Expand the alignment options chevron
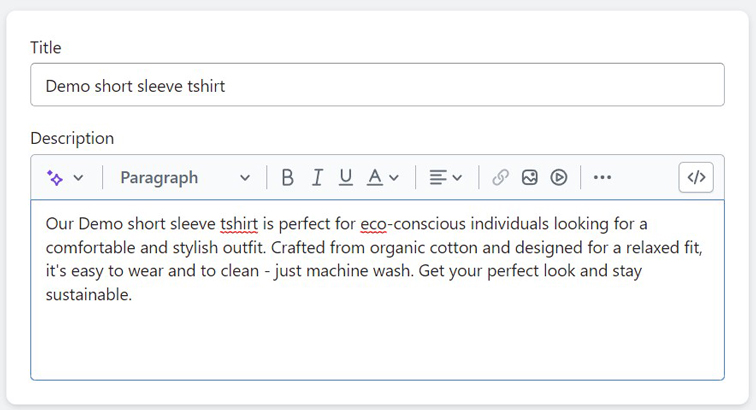This screenshot has height=410, width=756. 458,178
